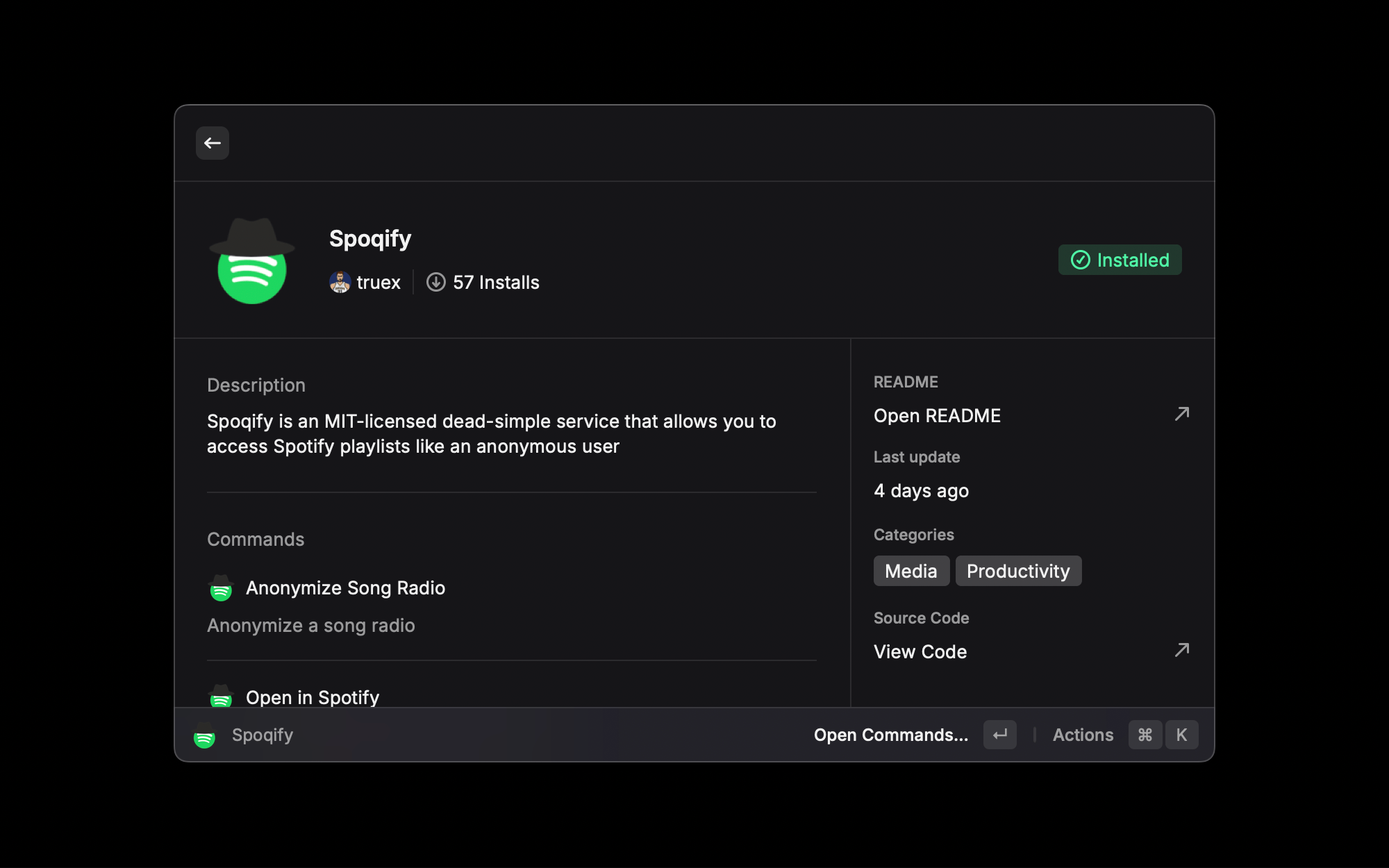1389x868 pixels.
Task: Click Open Commands... in the action bar
Action: (891, 735)
